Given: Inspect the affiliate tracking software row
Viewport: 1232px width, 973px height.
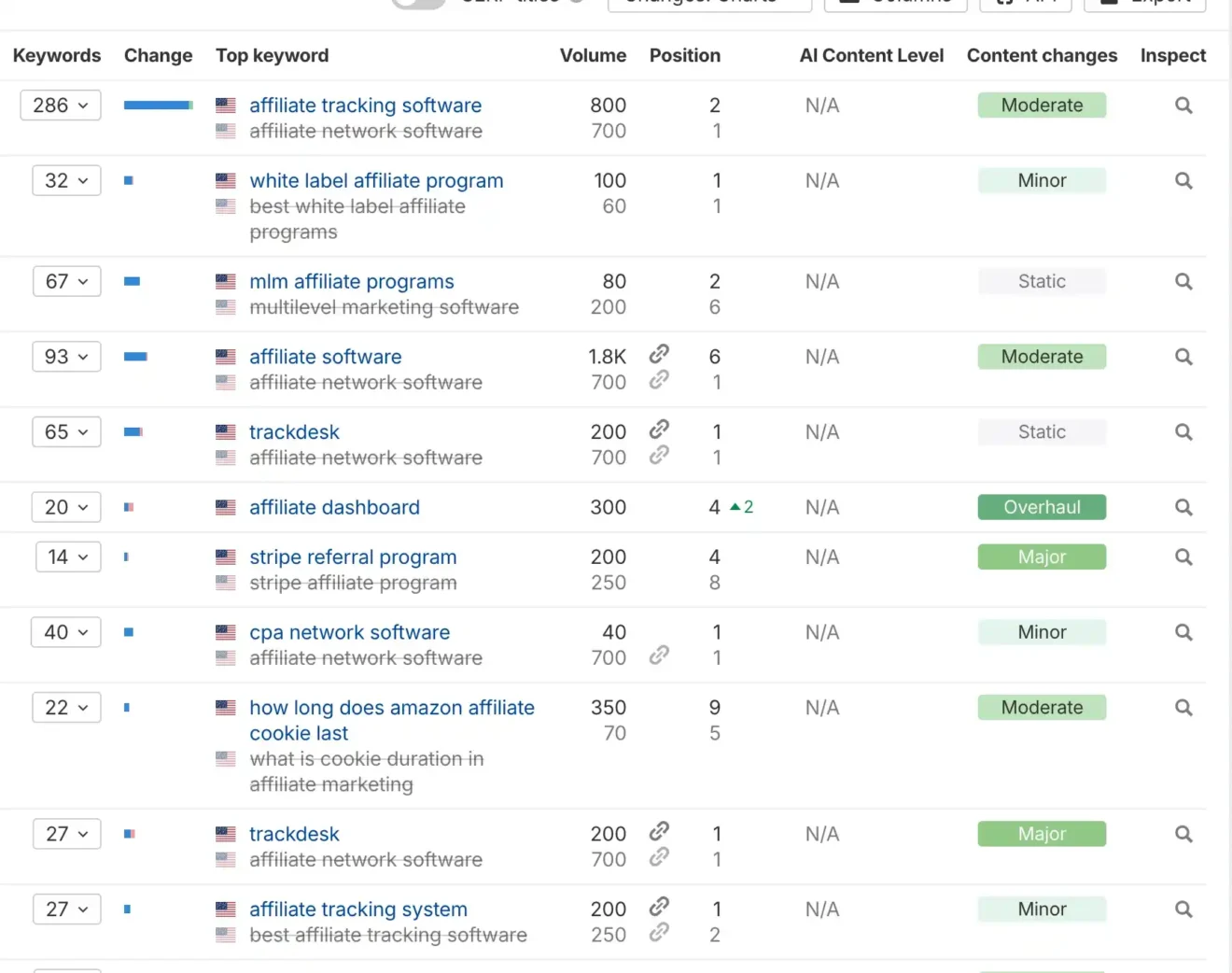Looking at the screenshot, I should pyautogui.click(x=1183, y=106).
